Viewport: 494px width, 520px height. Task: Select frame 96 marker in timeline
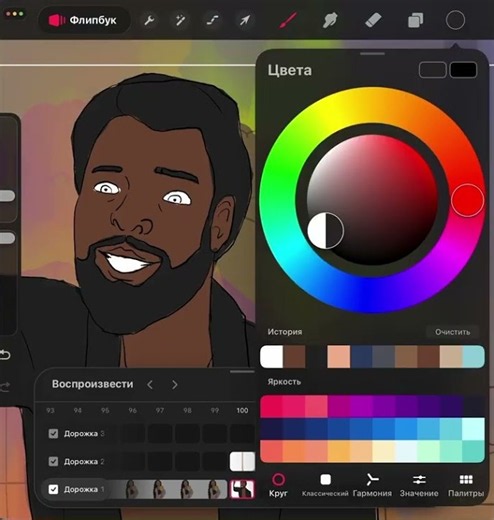(132, 410)
